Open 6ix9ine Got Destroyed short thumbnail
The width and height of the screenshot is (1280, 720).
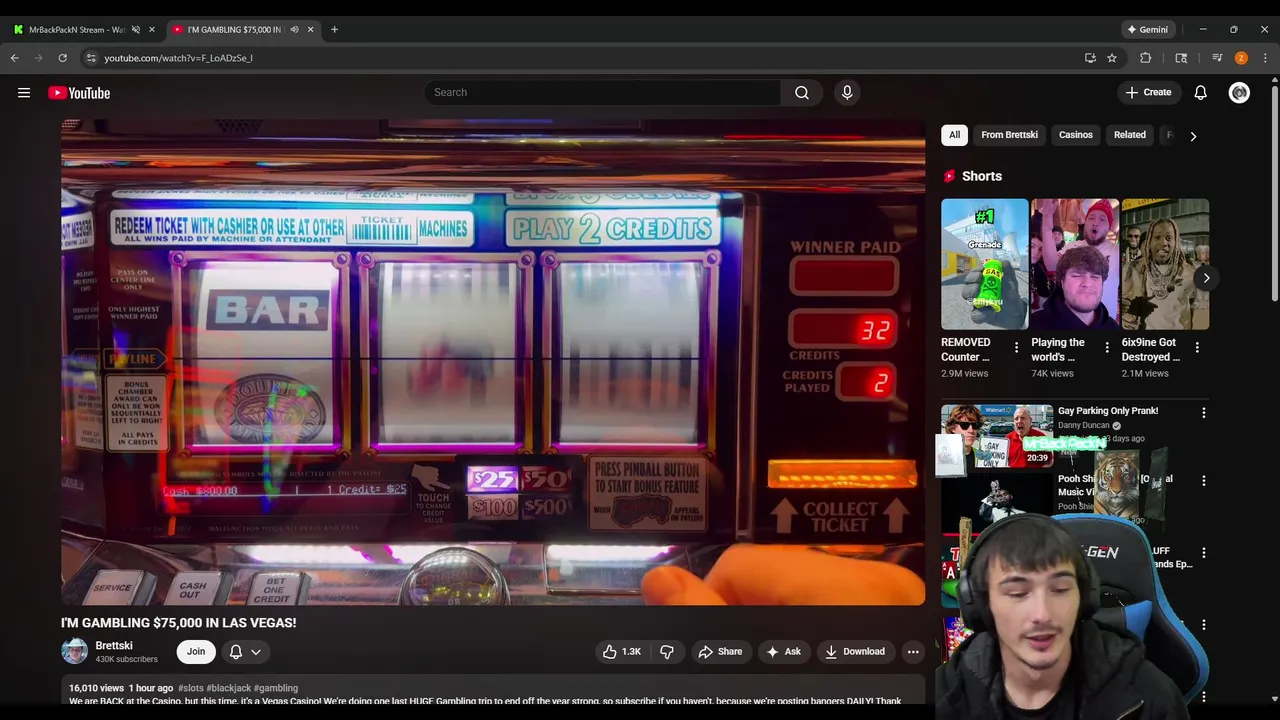pyautogui.click(x=1165, y=264)
